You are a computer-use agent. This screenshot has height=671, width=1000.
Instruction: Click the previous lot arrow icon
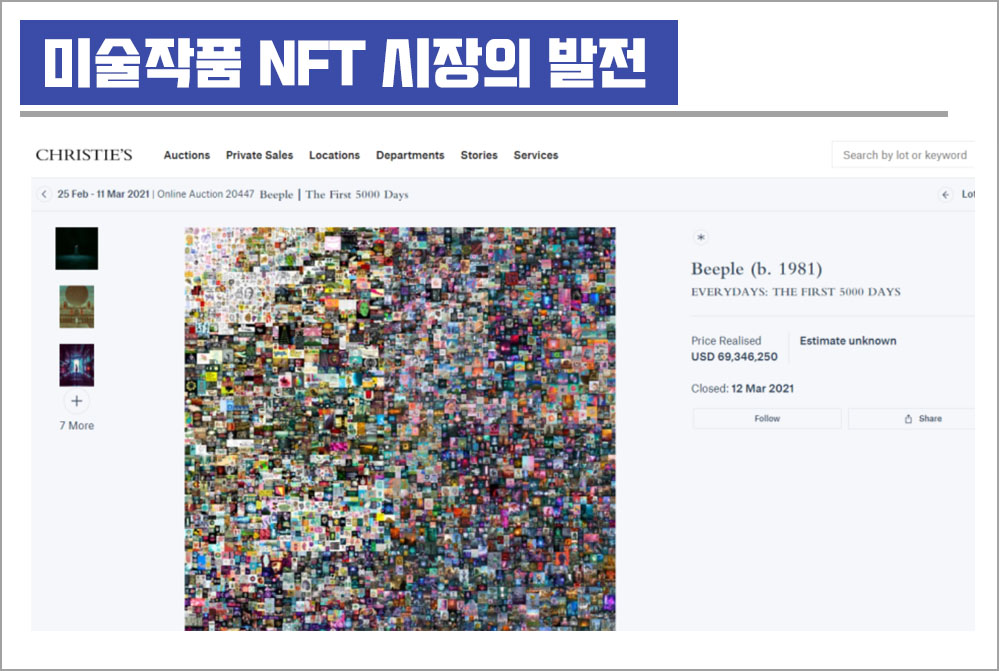click(x=945, y=195)
